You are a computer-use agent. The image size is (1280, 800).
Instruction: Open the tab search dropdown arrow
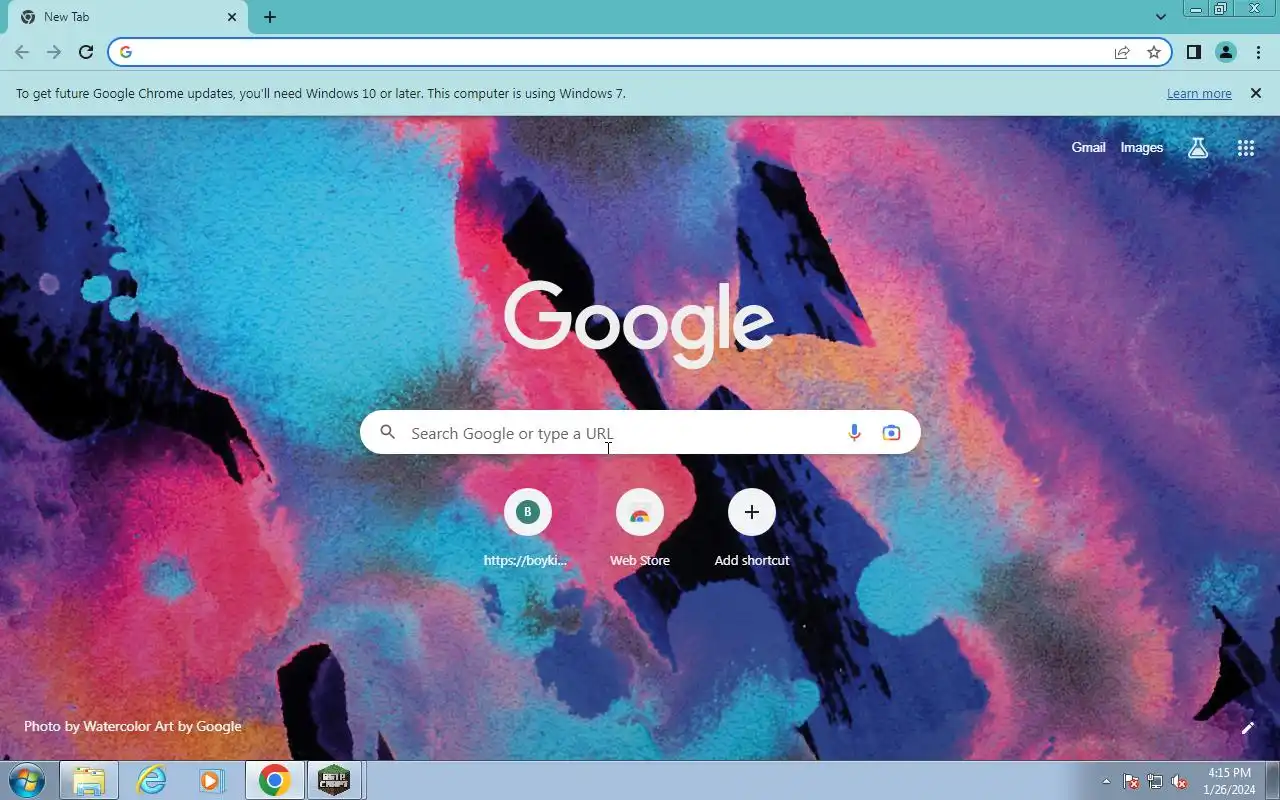click(x=1161, y=17)
